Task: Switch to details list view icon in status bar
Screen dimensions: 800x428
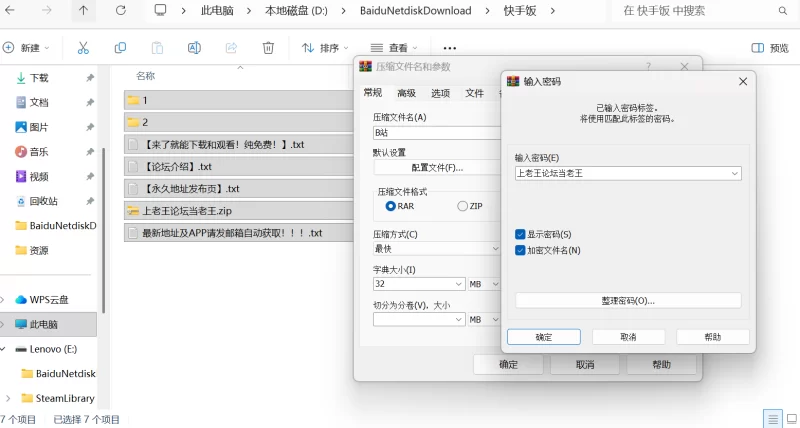Action: pos(773,419)
